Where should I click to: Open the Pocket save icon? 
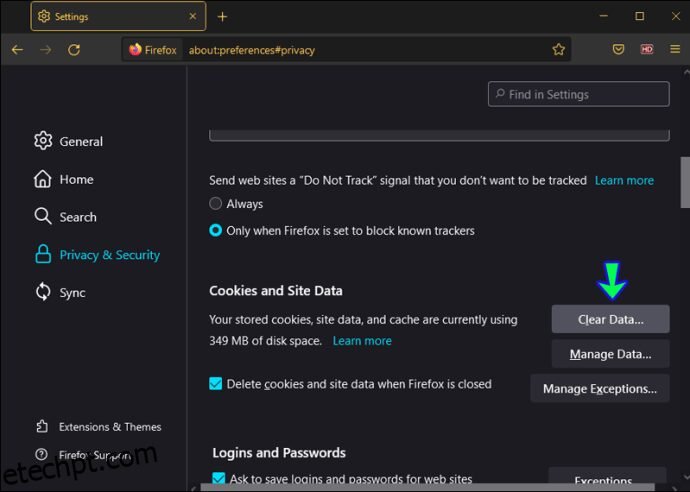(618, 49)
